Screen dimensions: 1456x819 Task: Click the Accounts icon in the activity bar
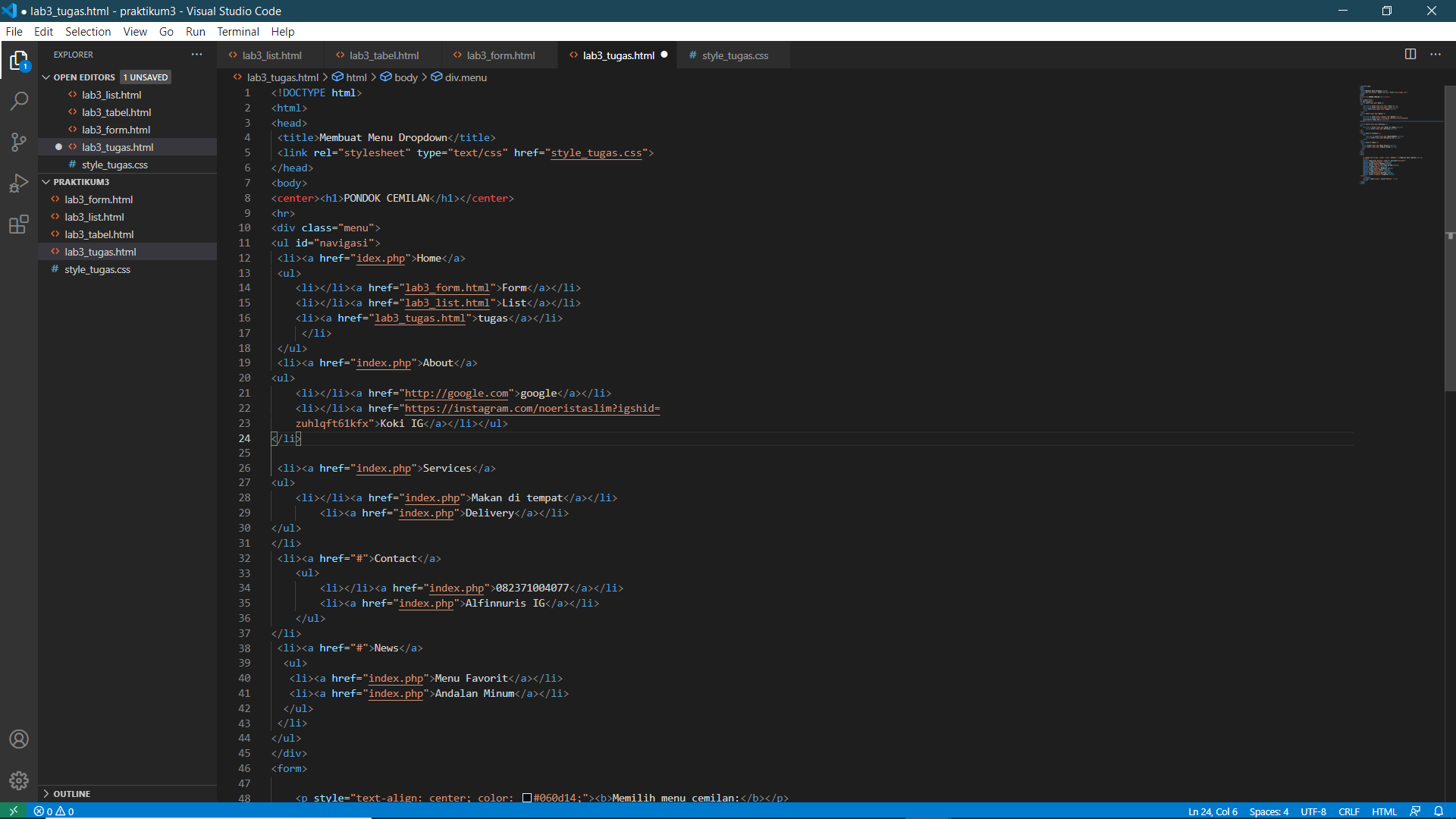[x=19, y=739]
